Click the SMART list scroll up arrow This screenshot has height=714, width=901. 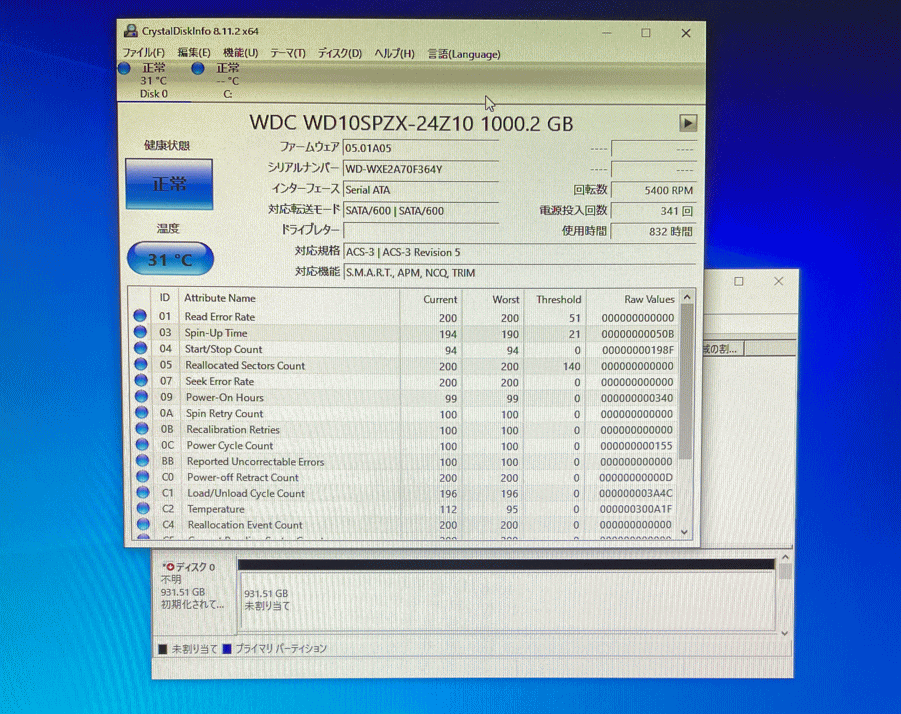(x=687, y=297)
